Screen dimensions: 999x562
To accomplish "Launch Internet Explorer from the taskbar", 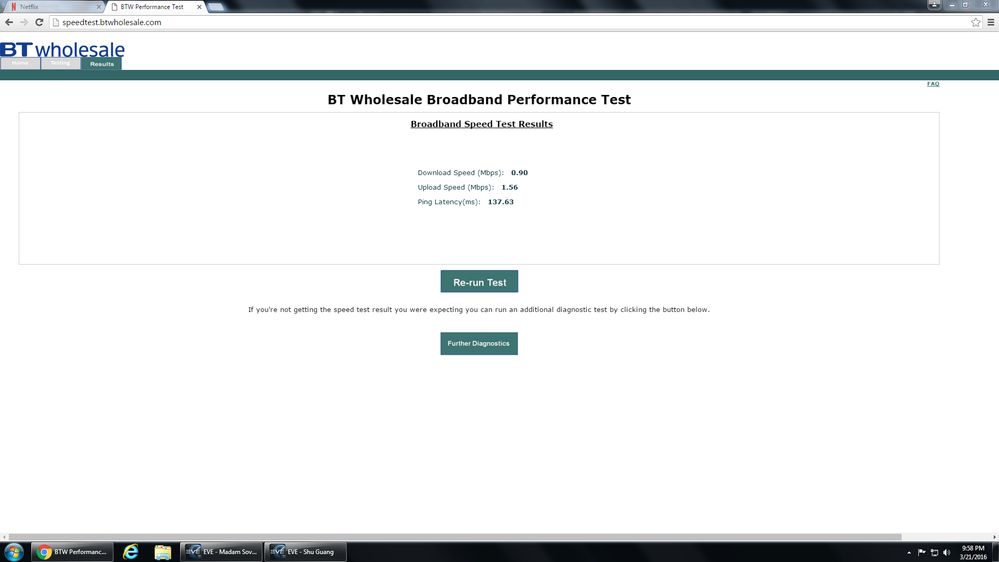I will (131, 552).
